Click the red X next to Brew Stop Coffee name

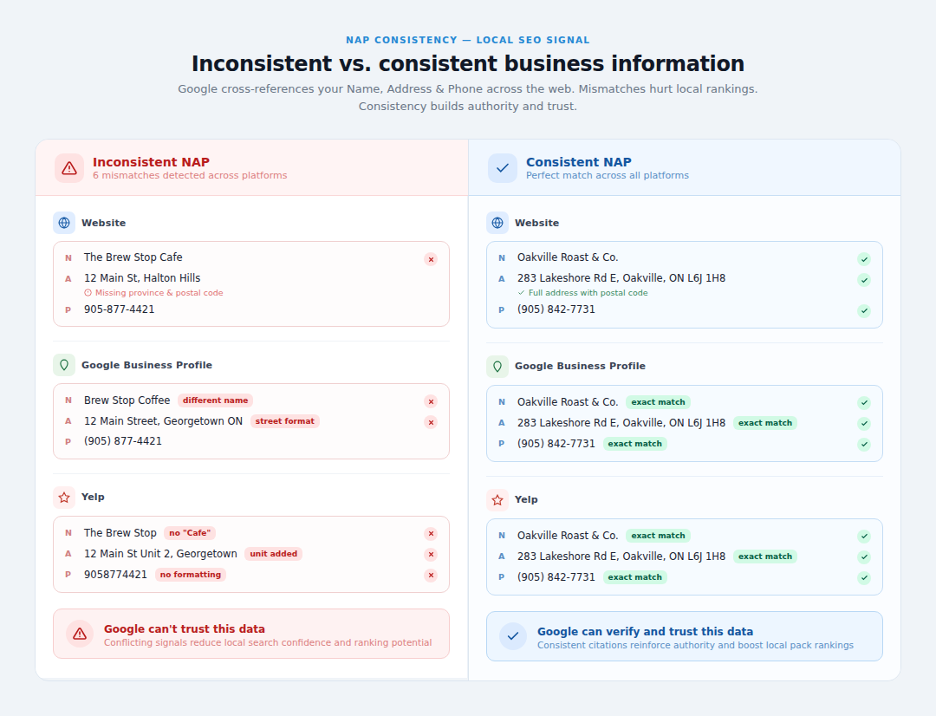431,401
